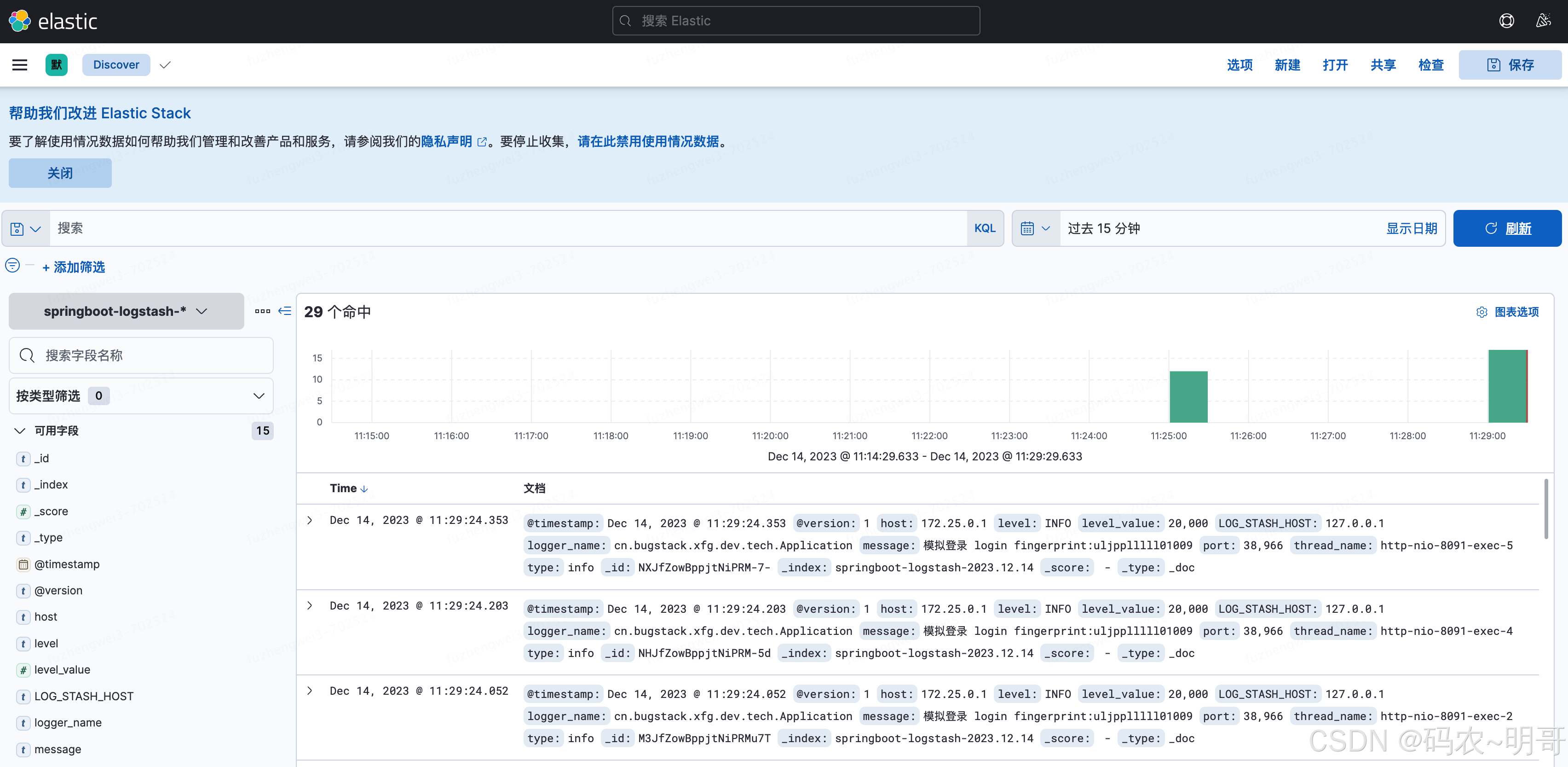
Task: Click the _id field type icon
Action: point(23,459)
